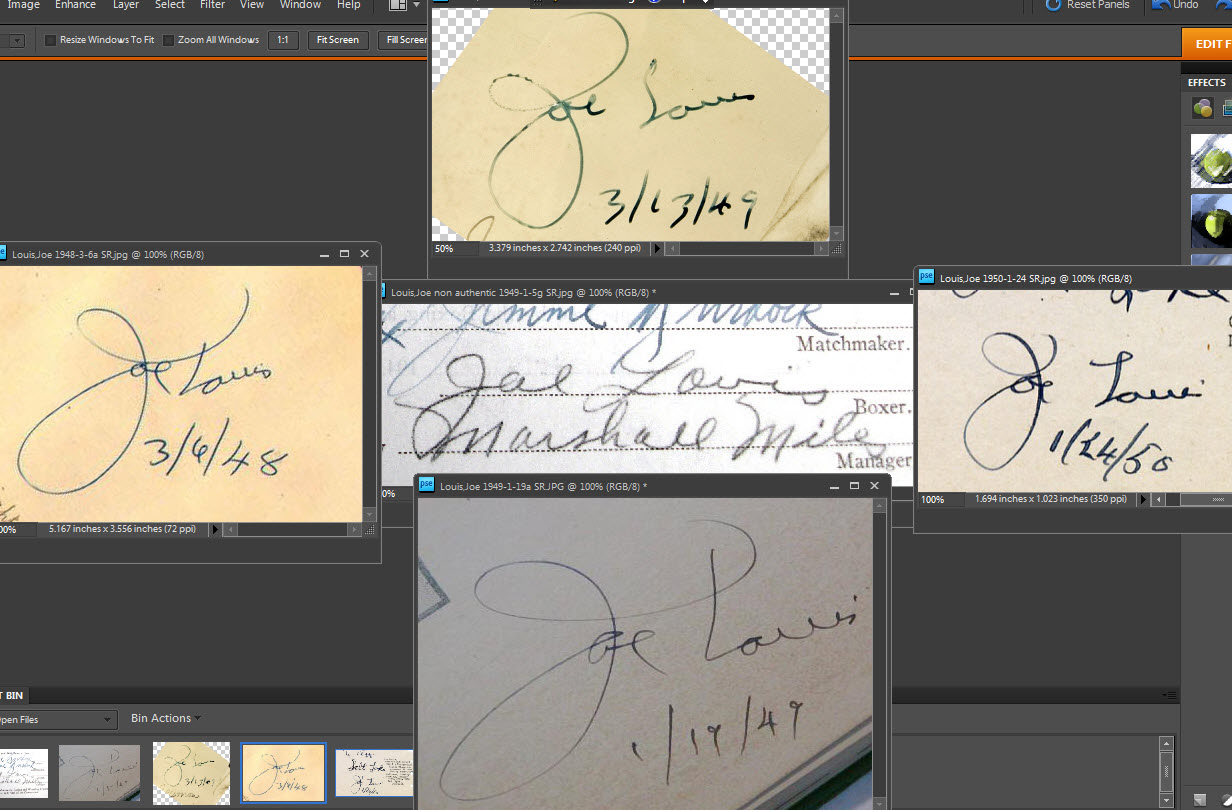Select the transparent-edged 3/13/49 thumbnail in bin

pos(191,773)
